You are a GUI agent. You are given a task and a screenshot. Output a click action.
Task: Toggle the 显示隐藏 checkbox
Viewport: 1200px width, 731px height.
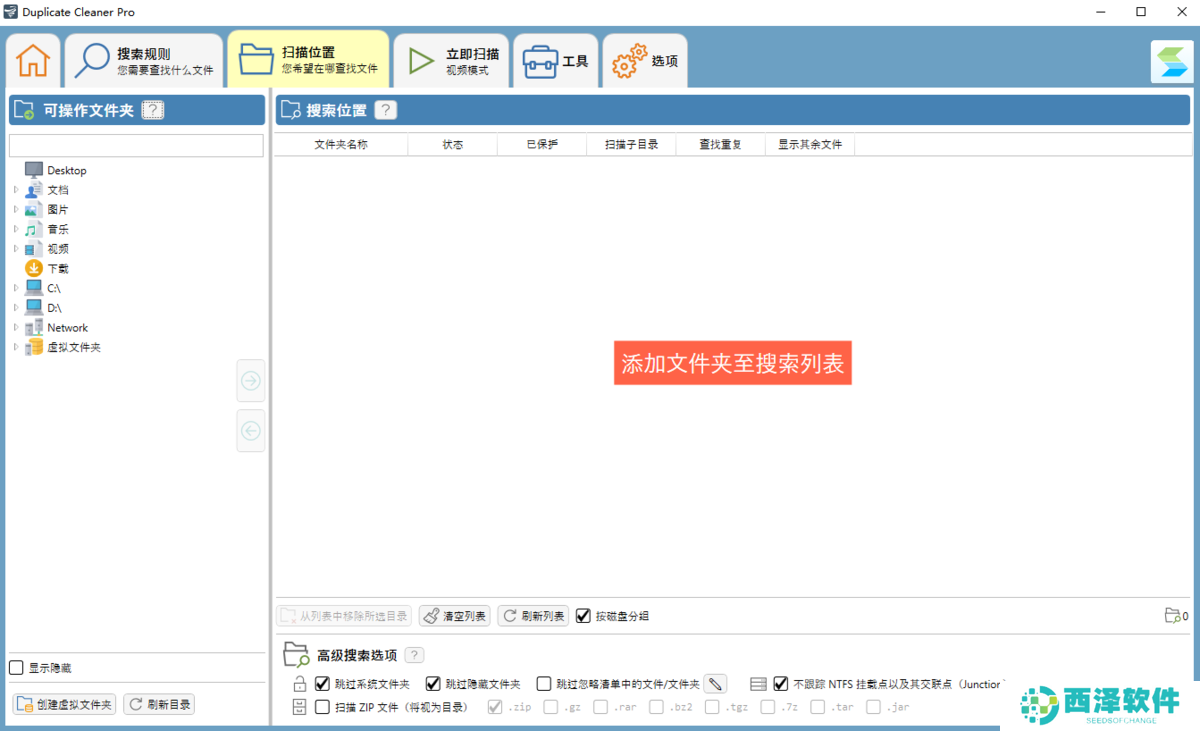(16, 668)
